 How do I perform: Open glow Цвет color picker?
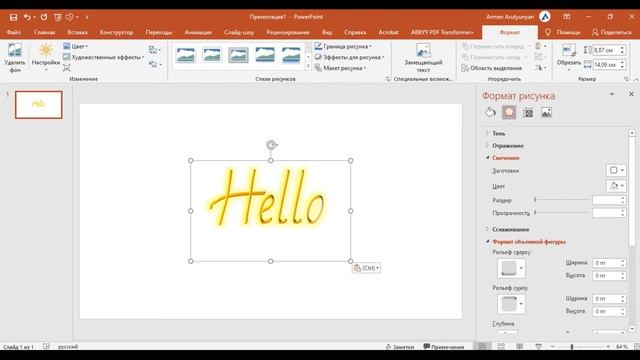616,186
